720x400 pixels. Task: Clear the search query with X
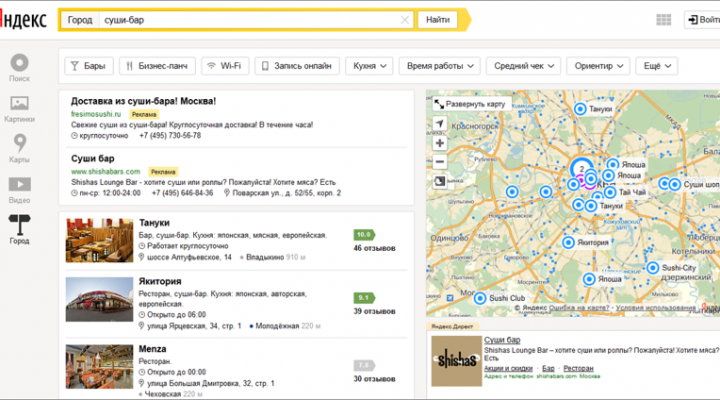[405, 20]
